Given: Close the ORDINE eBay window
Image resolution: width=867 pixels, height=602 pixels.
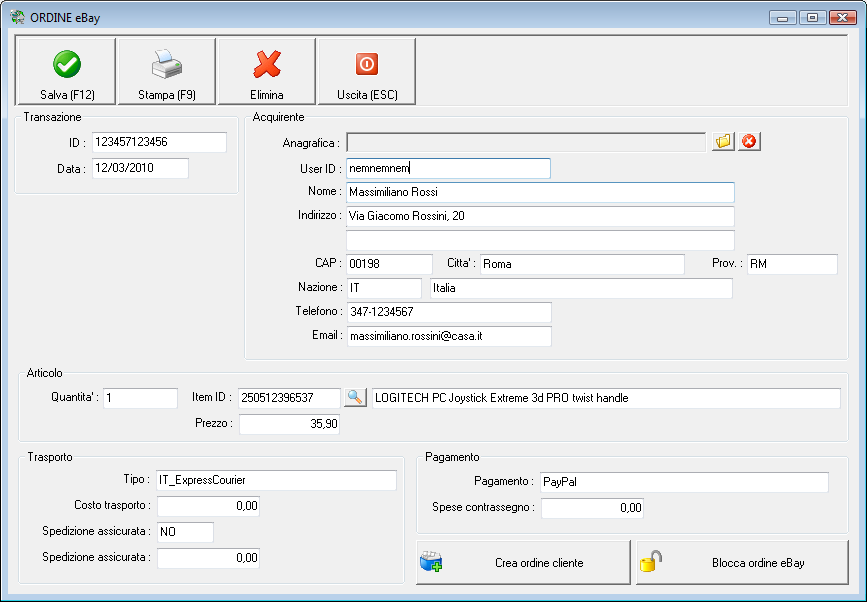Looking at the screenshot, I should coord(843,18).
